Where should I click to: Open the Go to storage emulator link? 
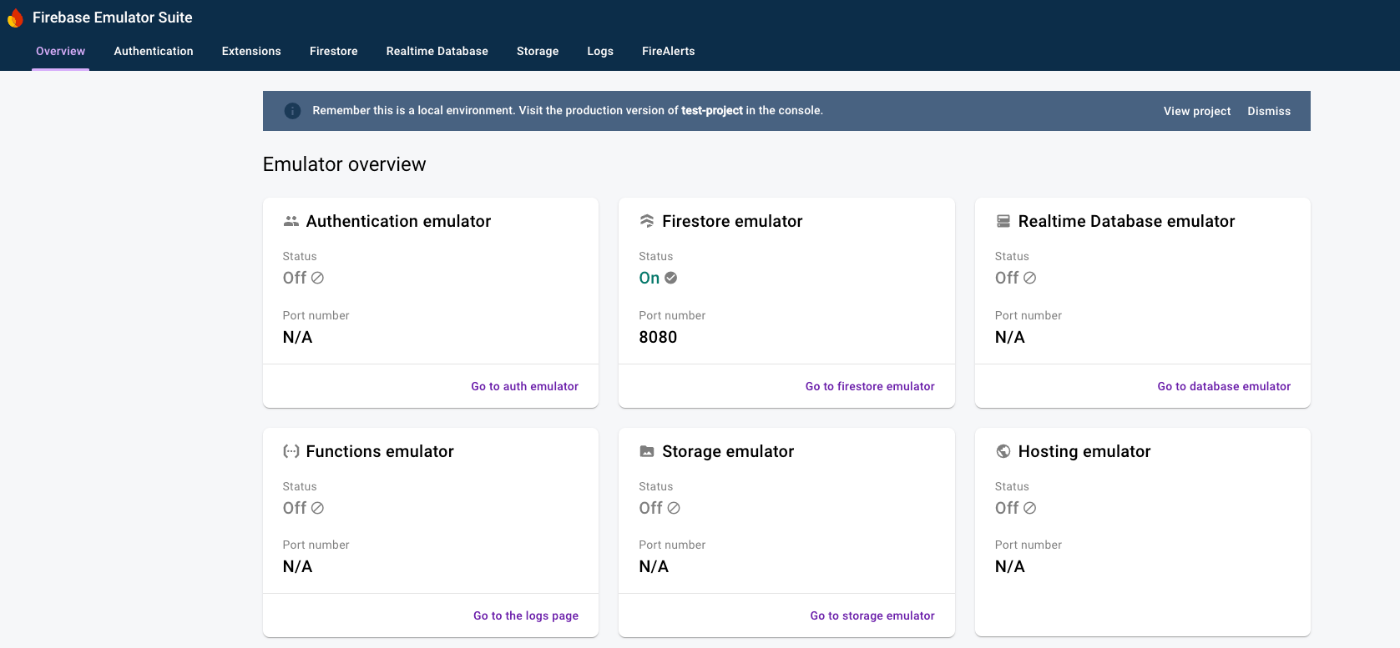tap(872, 616)
